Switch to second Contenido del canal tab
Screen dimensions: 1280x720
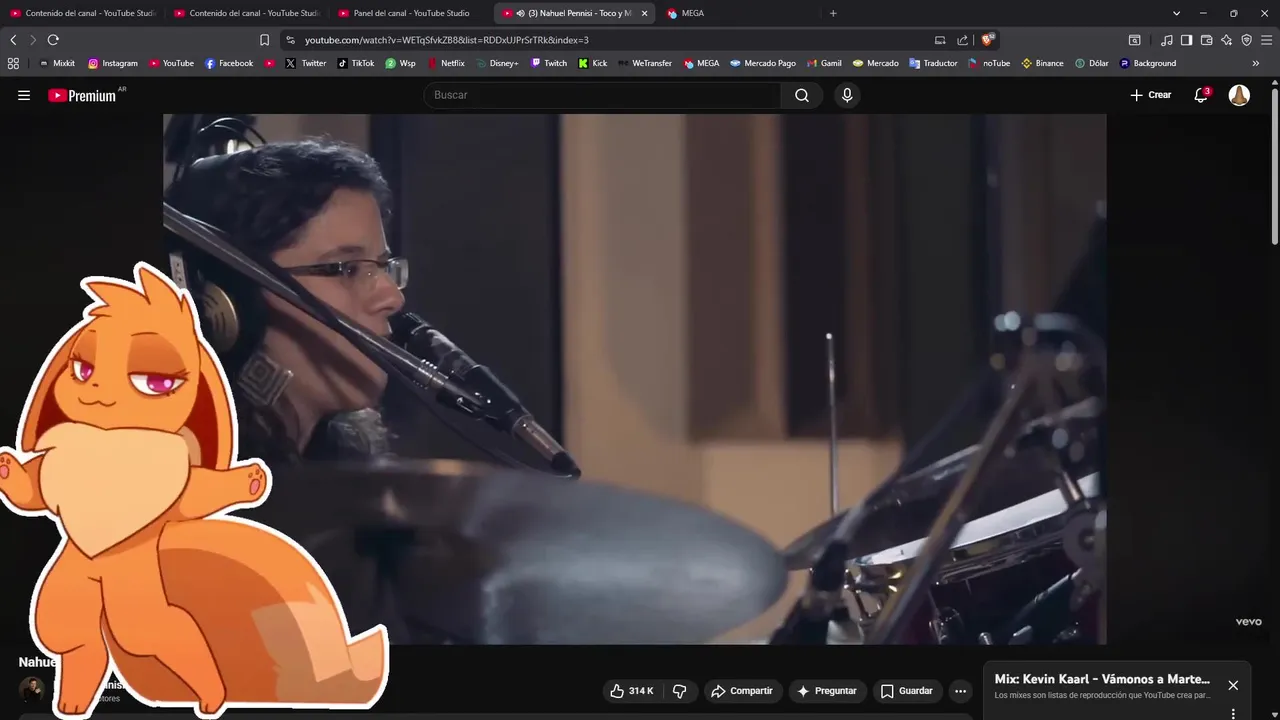[247, 13]
